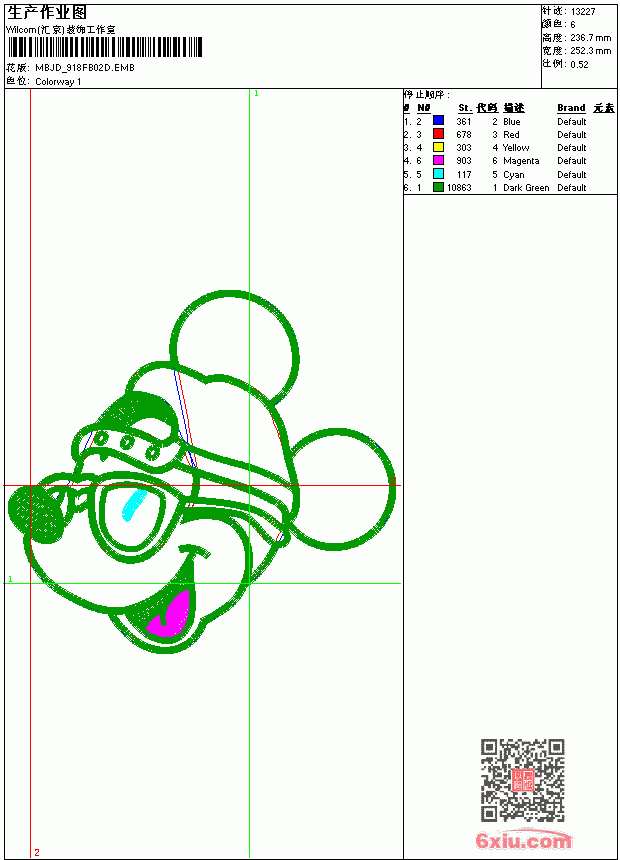
Task: Click the 停止顺序 heading
Action: click(x=427, y=95)
